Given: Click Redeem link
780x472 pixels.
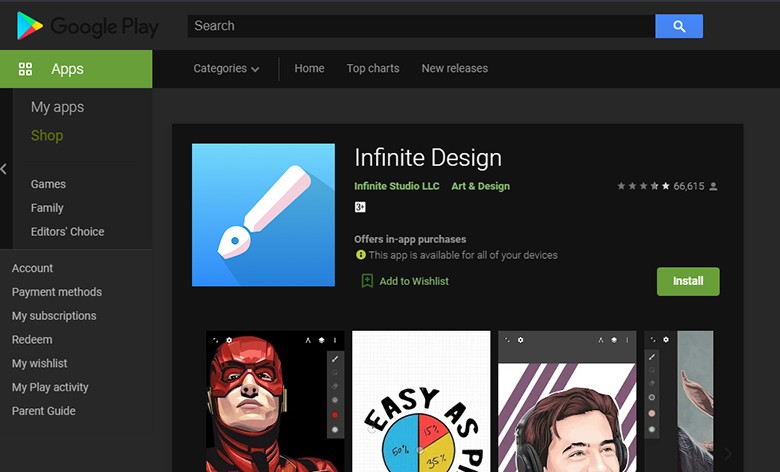Looking at the screenshot, I should click(32, 340).
